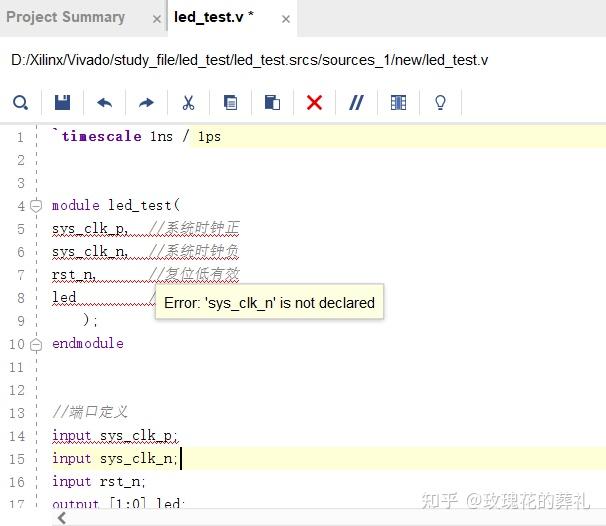Open the lightbulb language templates
Viewport: 606px width, 526px height.
440,103
